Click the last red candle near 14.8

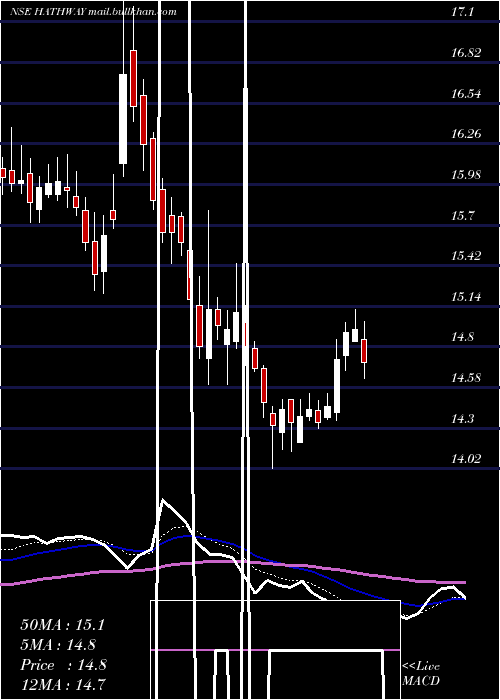click(x=364, y=351)
